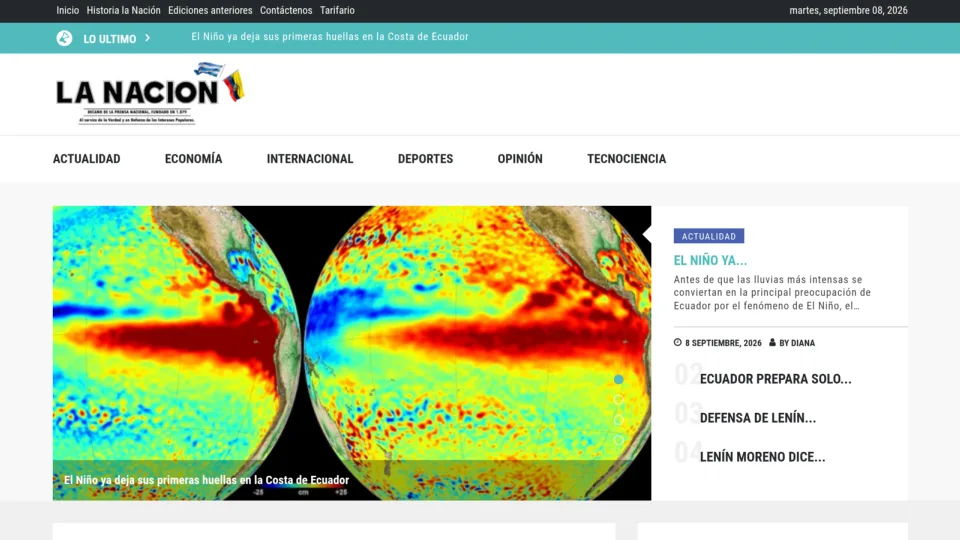Select slide DEFENSA DE LENÍN...
The height and width of the screenshot is (540, 960).
tap(758, 418)
